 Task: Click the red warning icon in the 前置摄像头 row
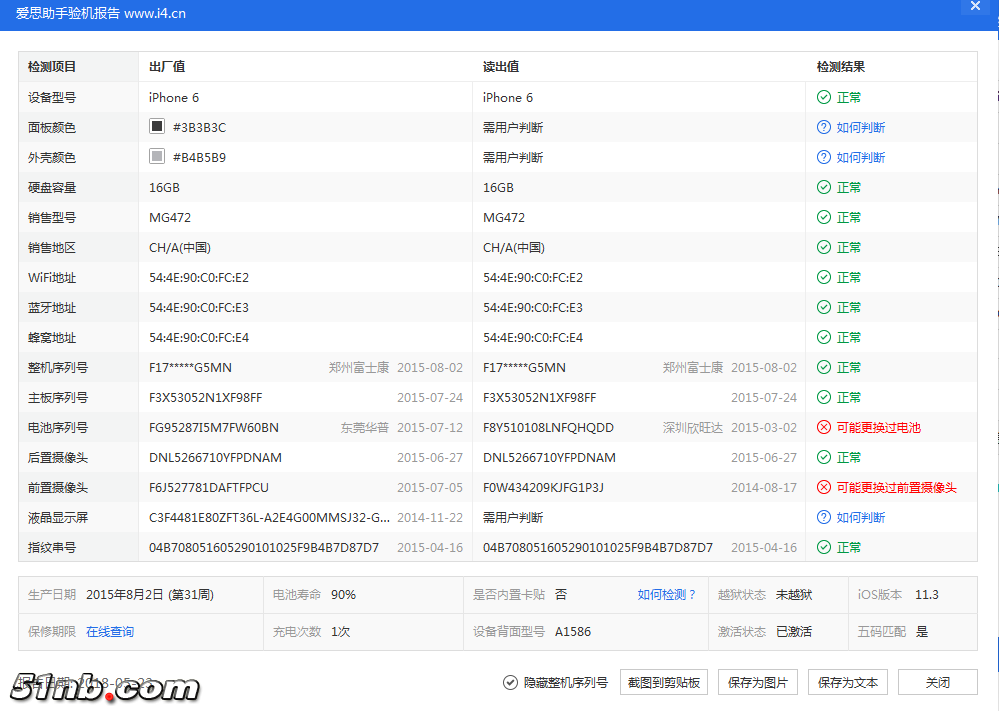(824, 488)
